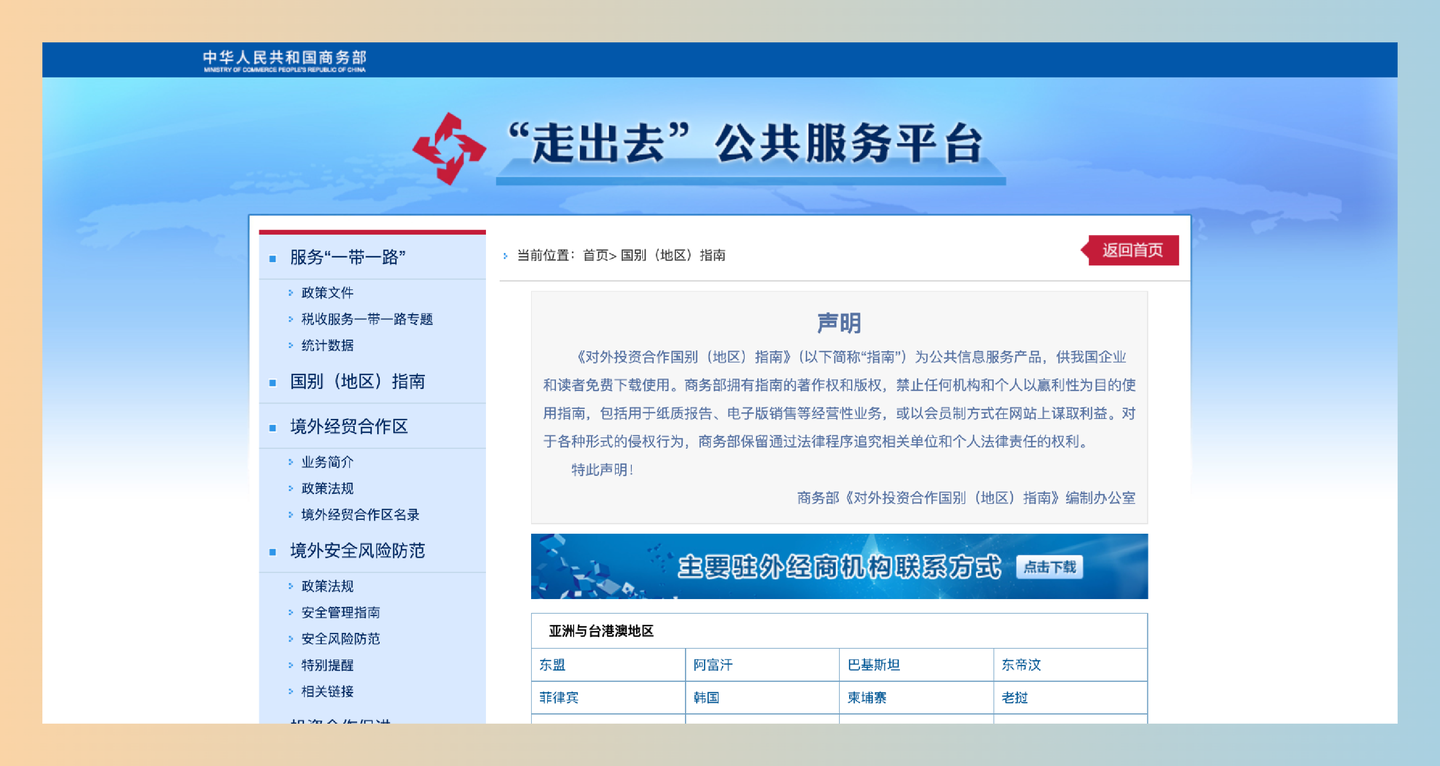
Task: Open 政策法规 under 境外经贸合作区
Action: [327, 488]
